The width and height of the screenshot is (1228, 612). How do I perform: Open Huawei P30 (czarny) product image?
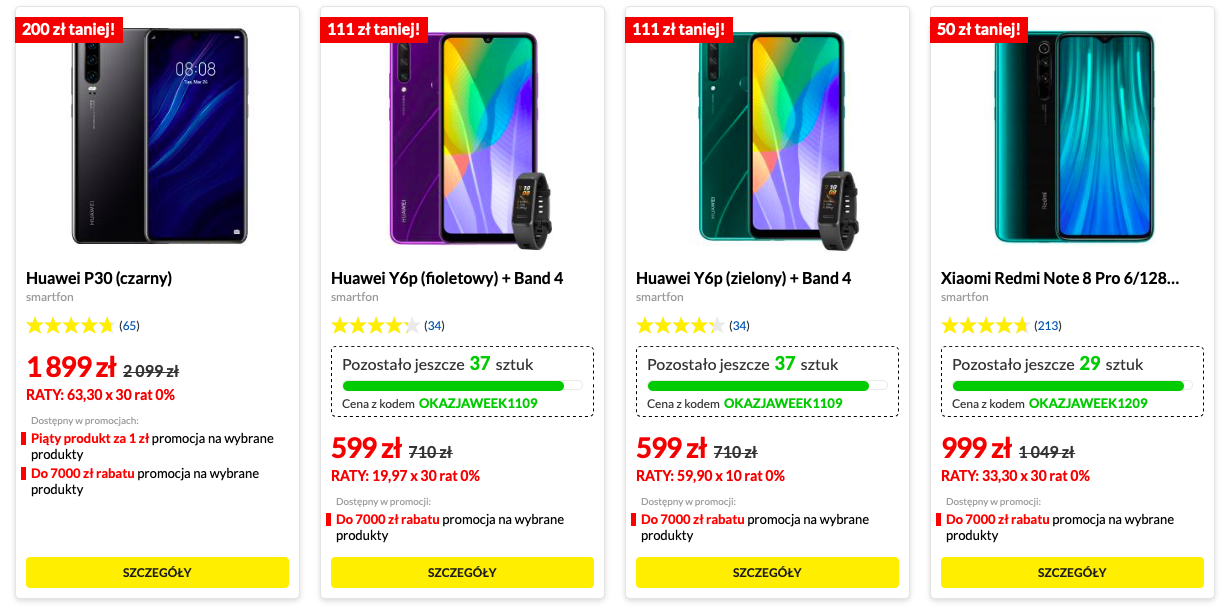pos(159,135)
